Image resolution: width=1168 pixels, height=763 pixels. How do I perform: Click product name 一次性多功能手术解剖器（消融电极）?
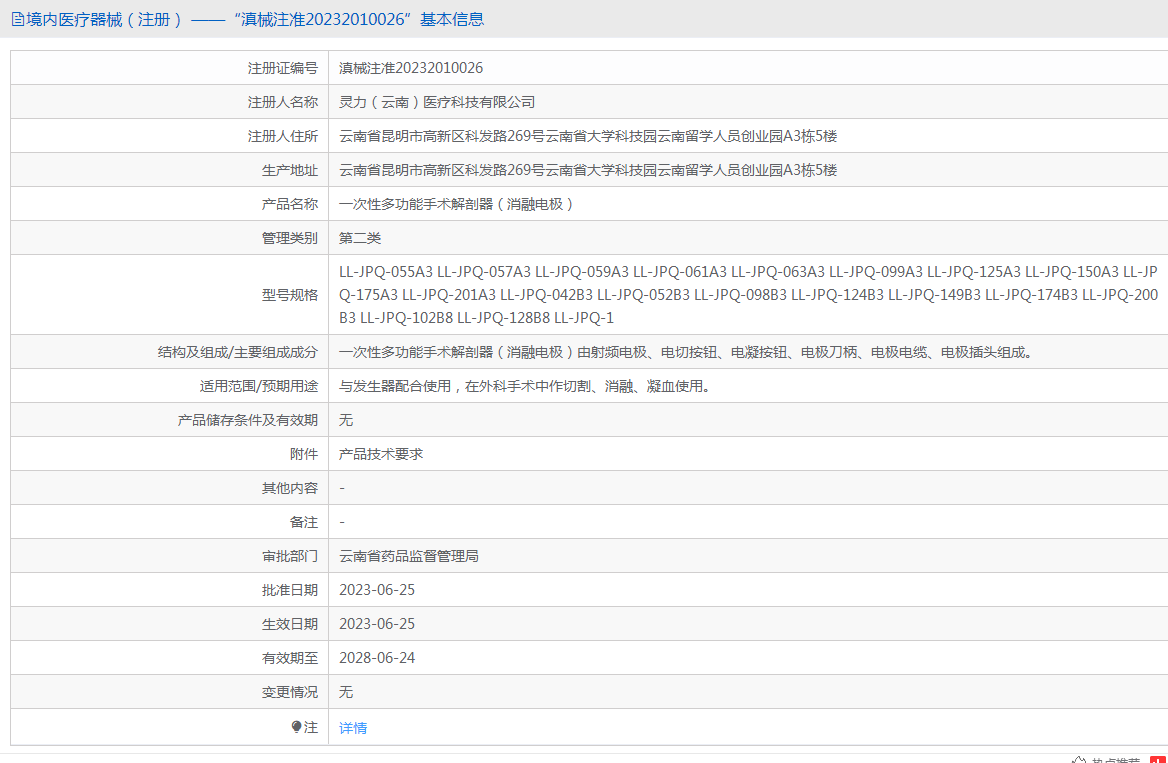[x=457, y=204]
